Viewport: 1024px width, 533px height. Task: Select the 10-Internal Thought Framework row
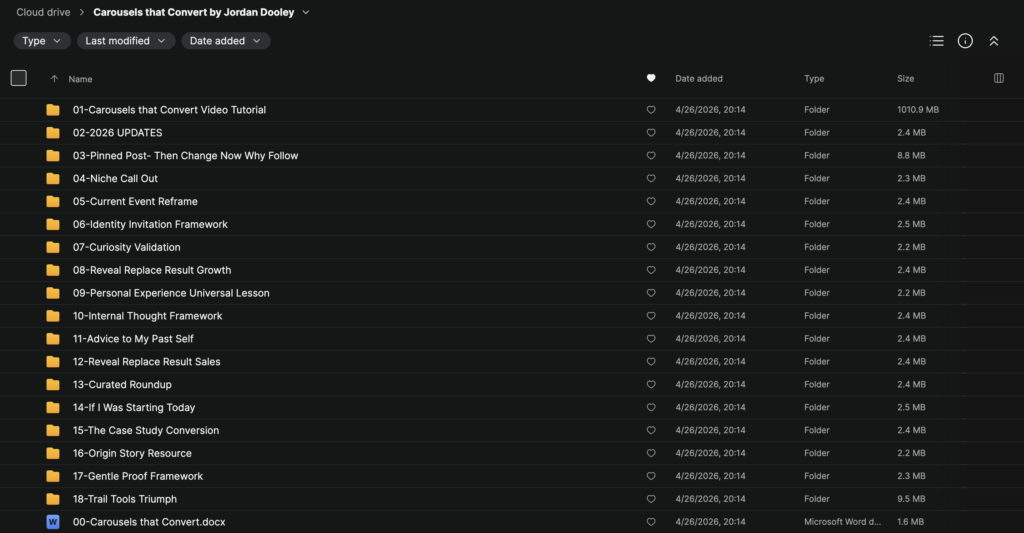click(512, 316)
